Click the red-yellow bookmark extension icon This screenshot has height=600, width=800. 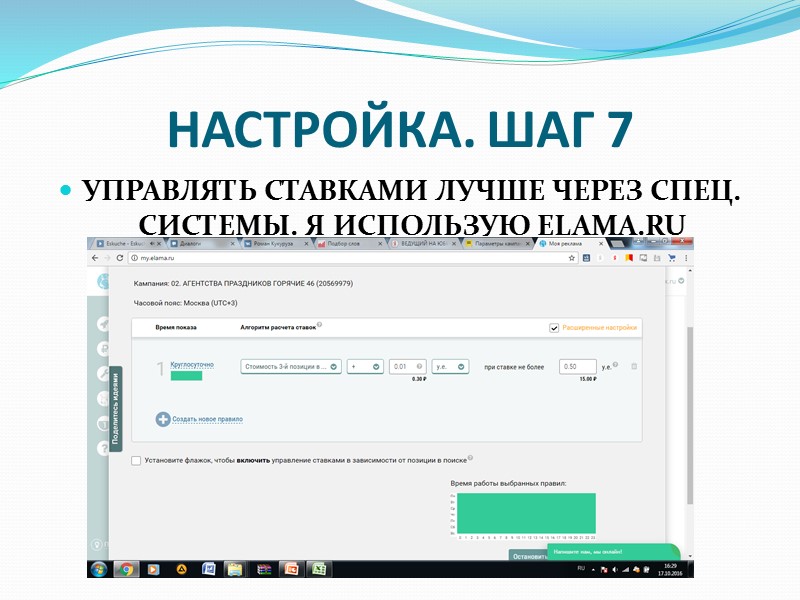pos(629,258)
